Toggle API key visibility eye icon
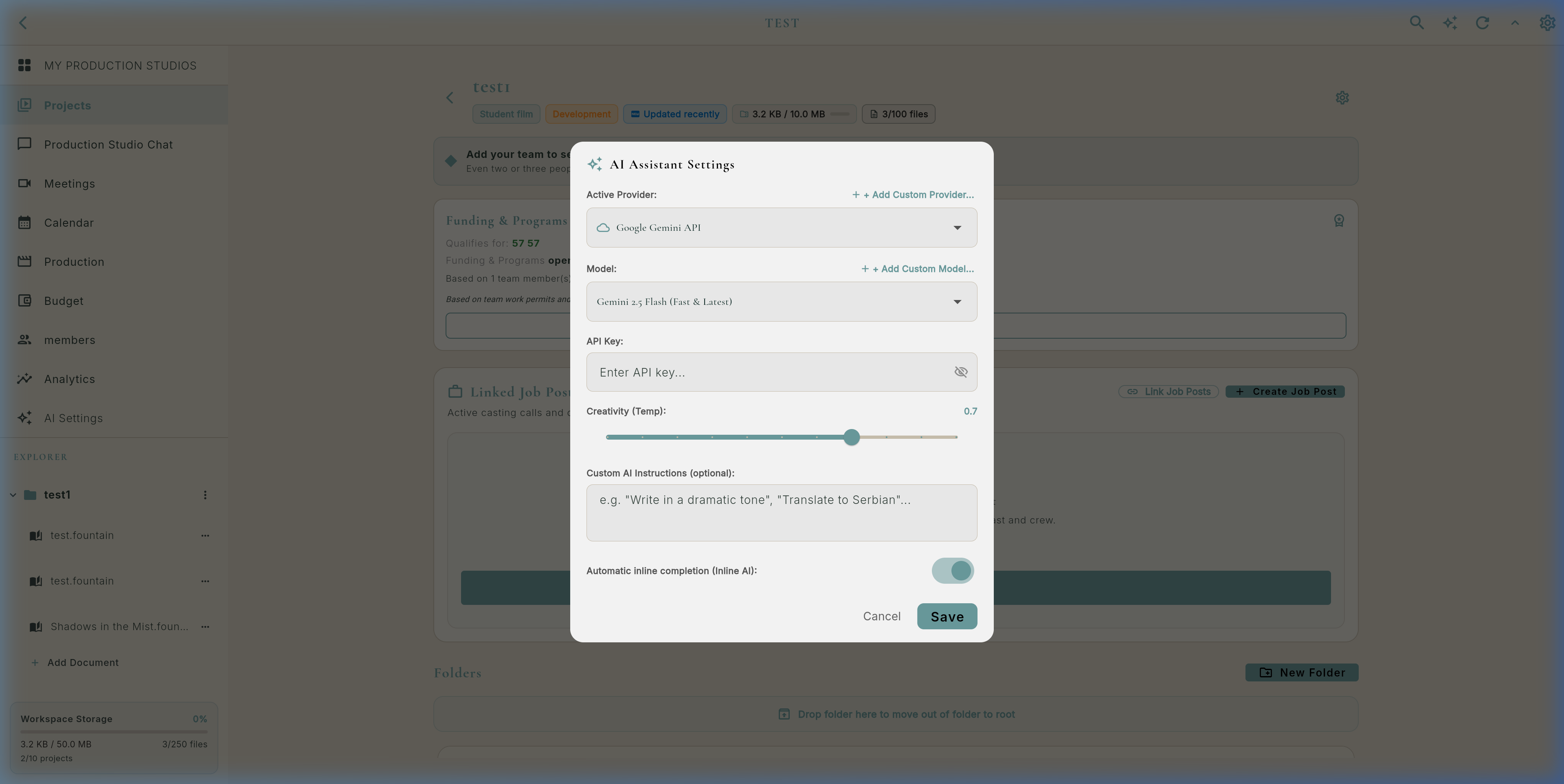Image resolution: width=1564 pixels, height=784 pixels. pyautogui.click(x=960, y=372)
